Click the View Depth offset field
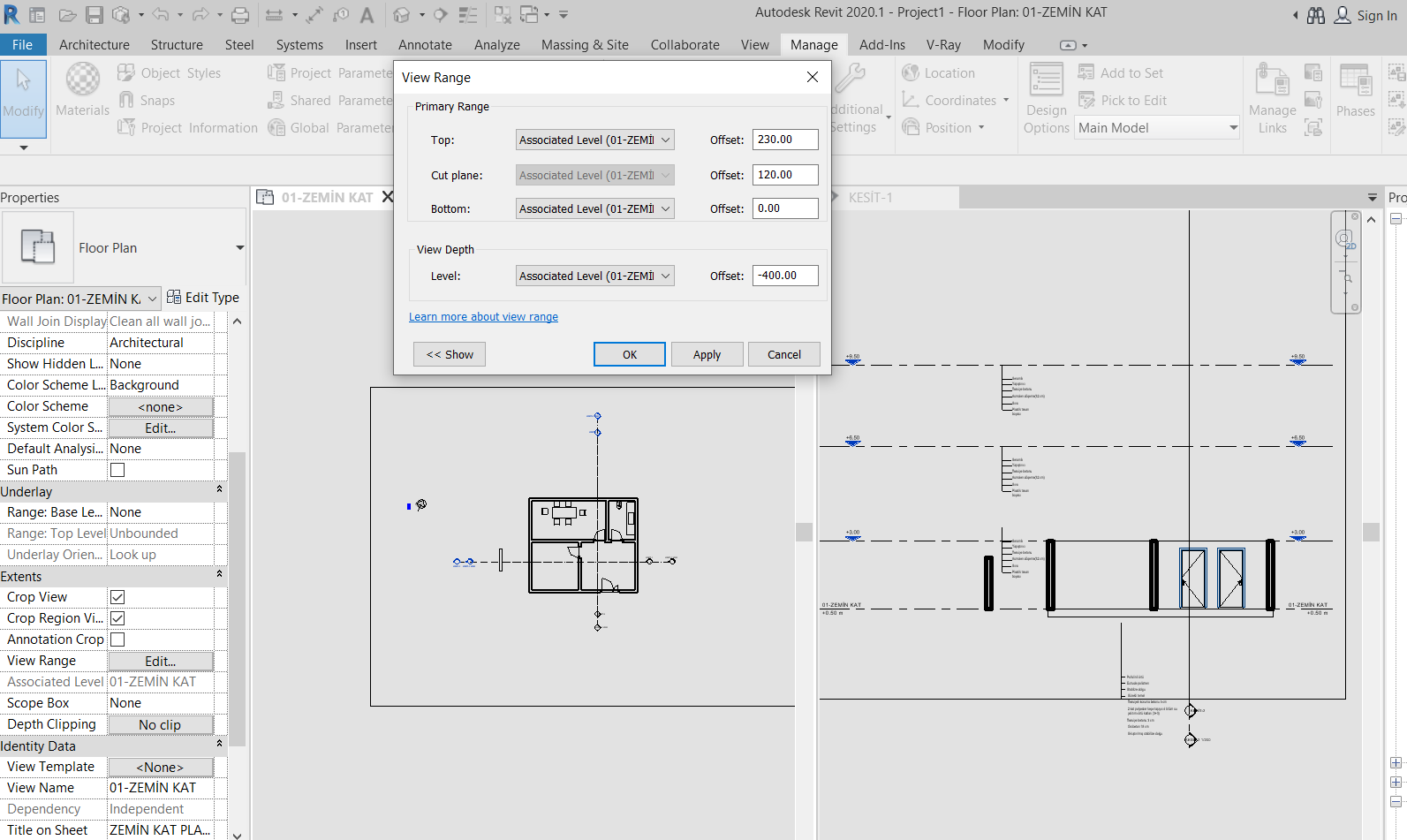This screenshot has width=1407, height=840. 785,276
